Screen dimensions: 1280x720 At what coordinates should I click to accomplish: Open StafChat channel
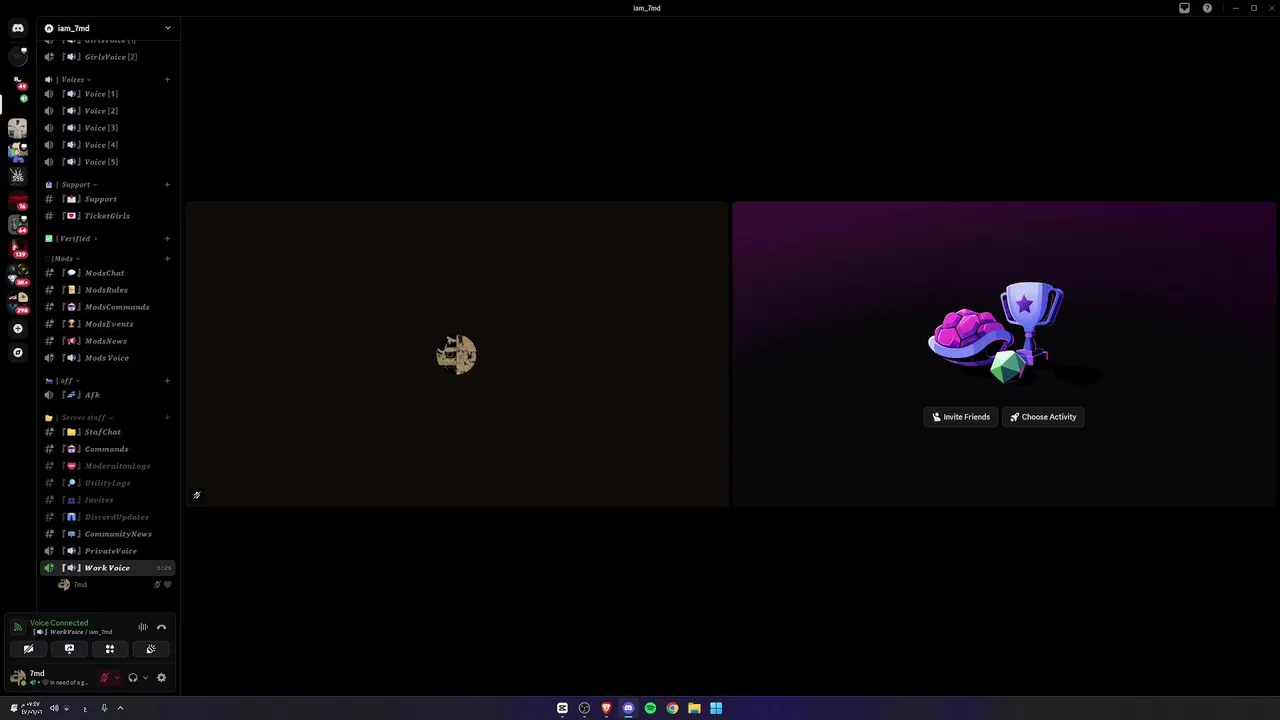pyautogui.click(x=108, y=432)
